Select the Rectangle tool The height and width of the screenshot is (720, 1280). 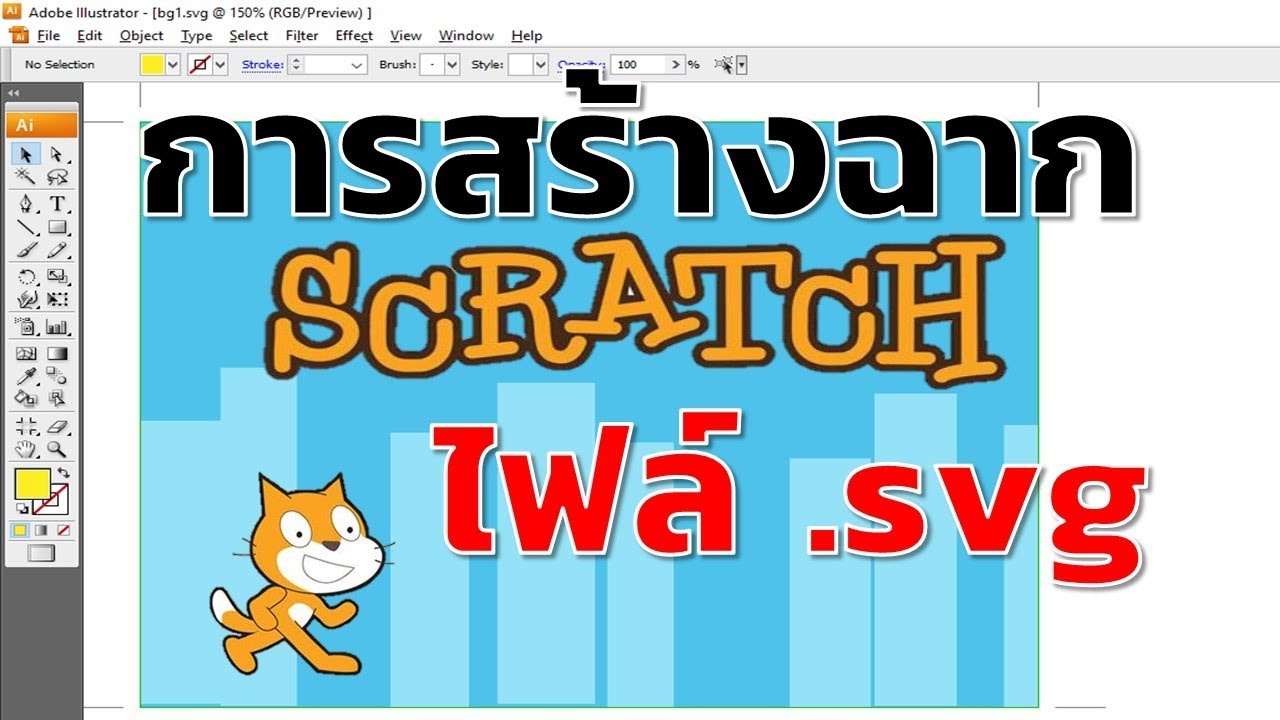(57, 227)
